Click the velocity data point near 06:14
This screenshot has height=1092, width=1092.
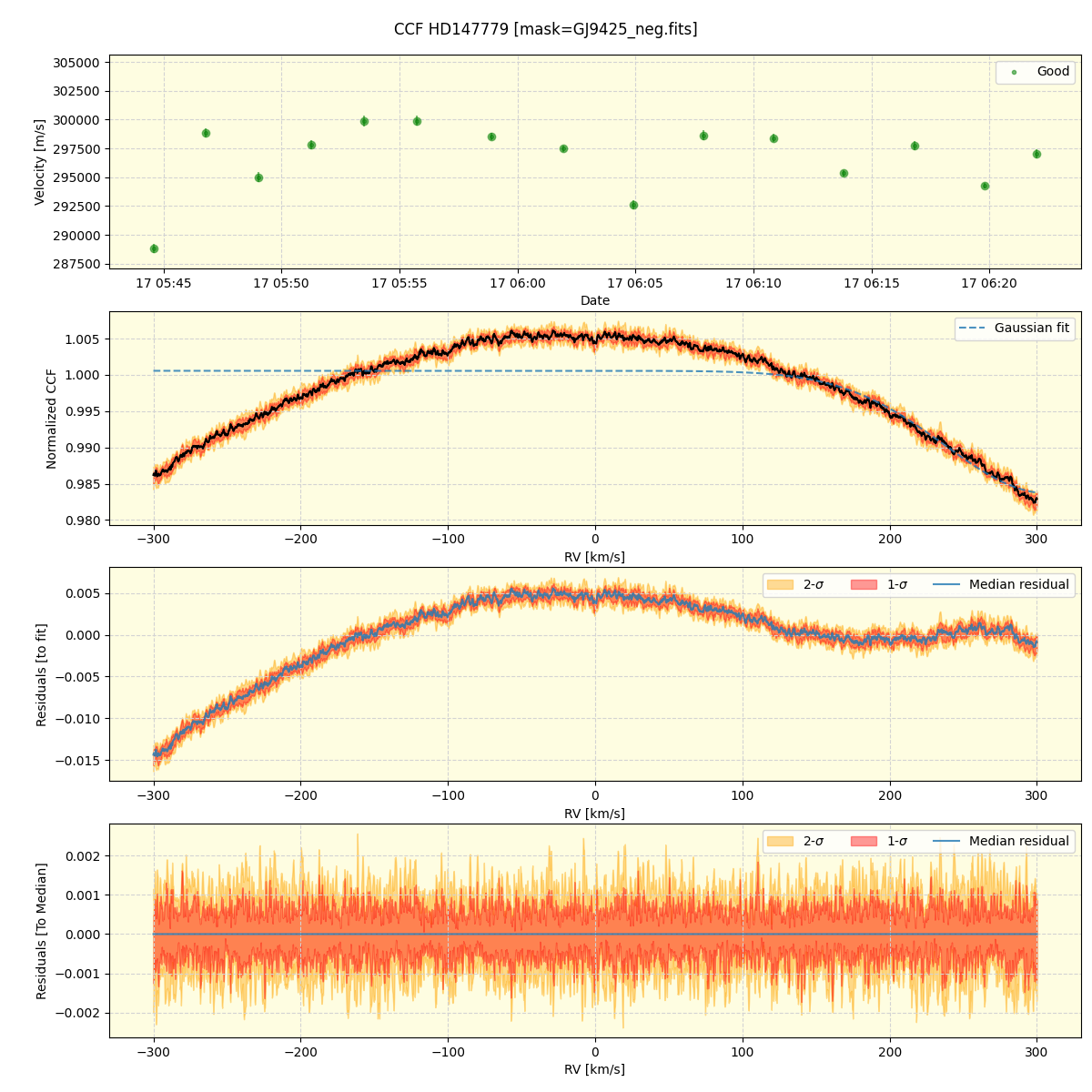[x=844, y=173]
